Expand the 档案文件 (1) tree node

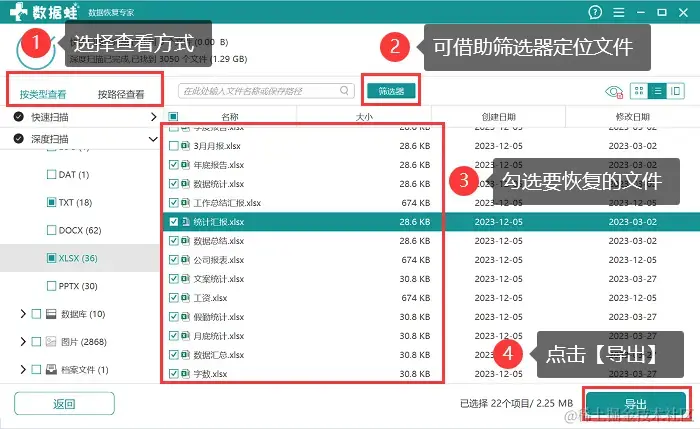coord(23,370)
